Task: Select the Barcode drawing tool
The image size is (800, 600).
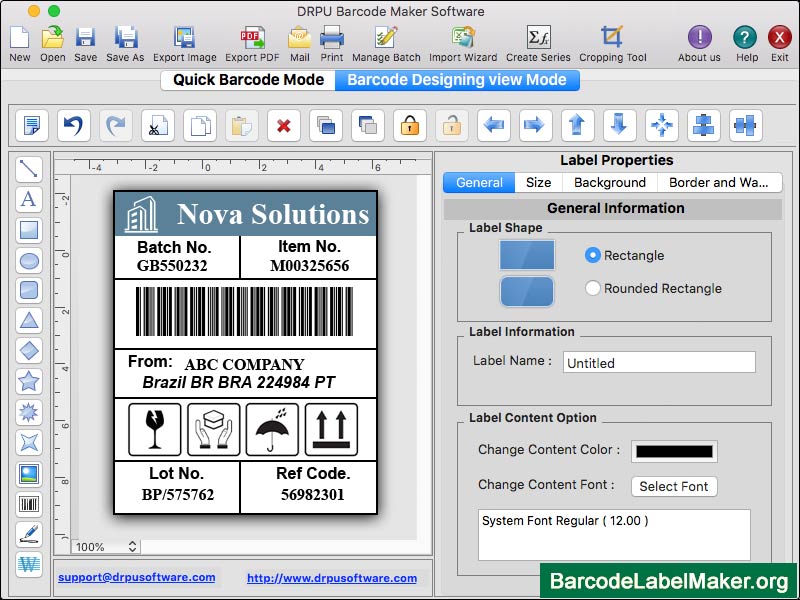Action: click(x=29, y=503)
